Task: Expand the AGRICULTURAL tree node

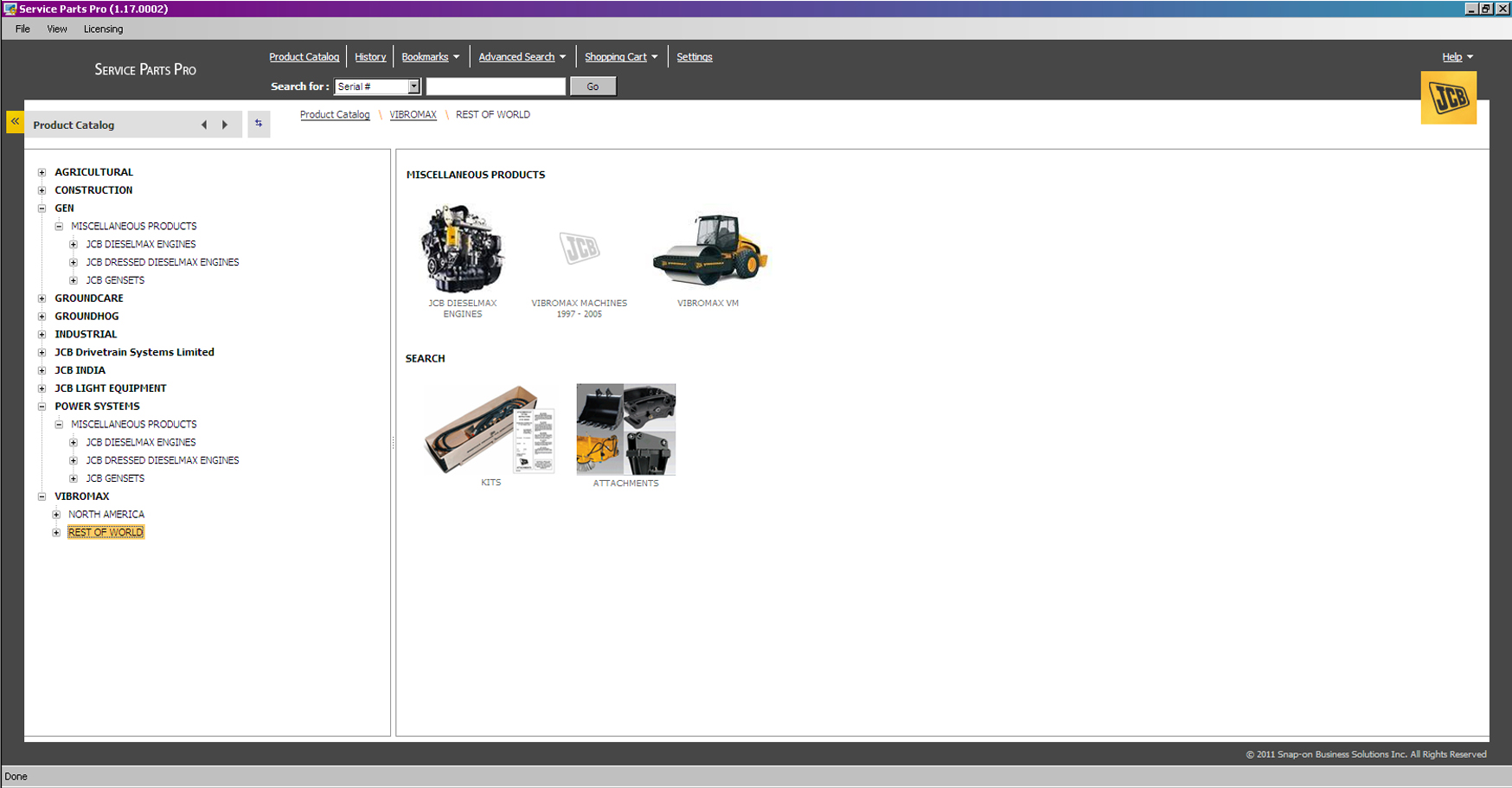Action: pos(42,172)
